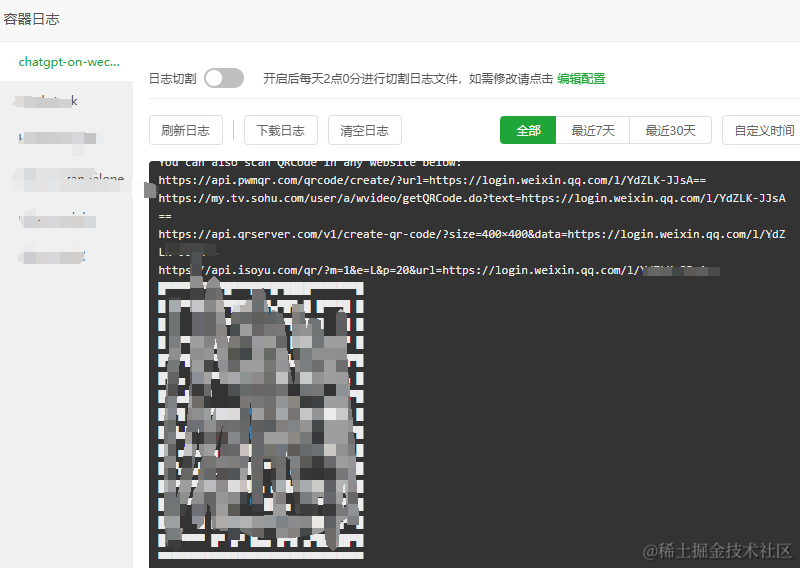Filter logs by 最近30天
Screen dimensions: 800x568
tap(670, 130)
